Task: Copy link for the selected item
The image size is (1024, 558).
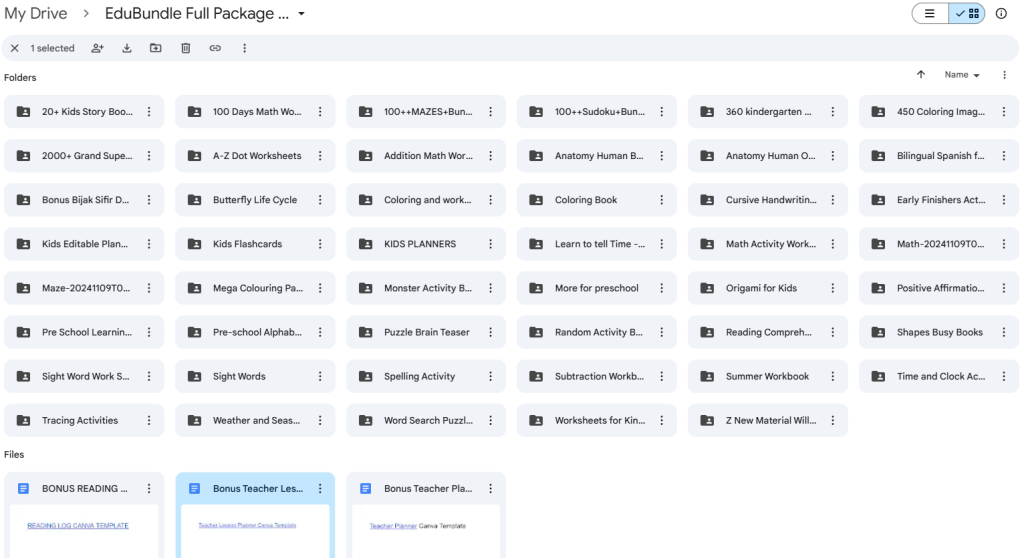Action: [215, 48]
